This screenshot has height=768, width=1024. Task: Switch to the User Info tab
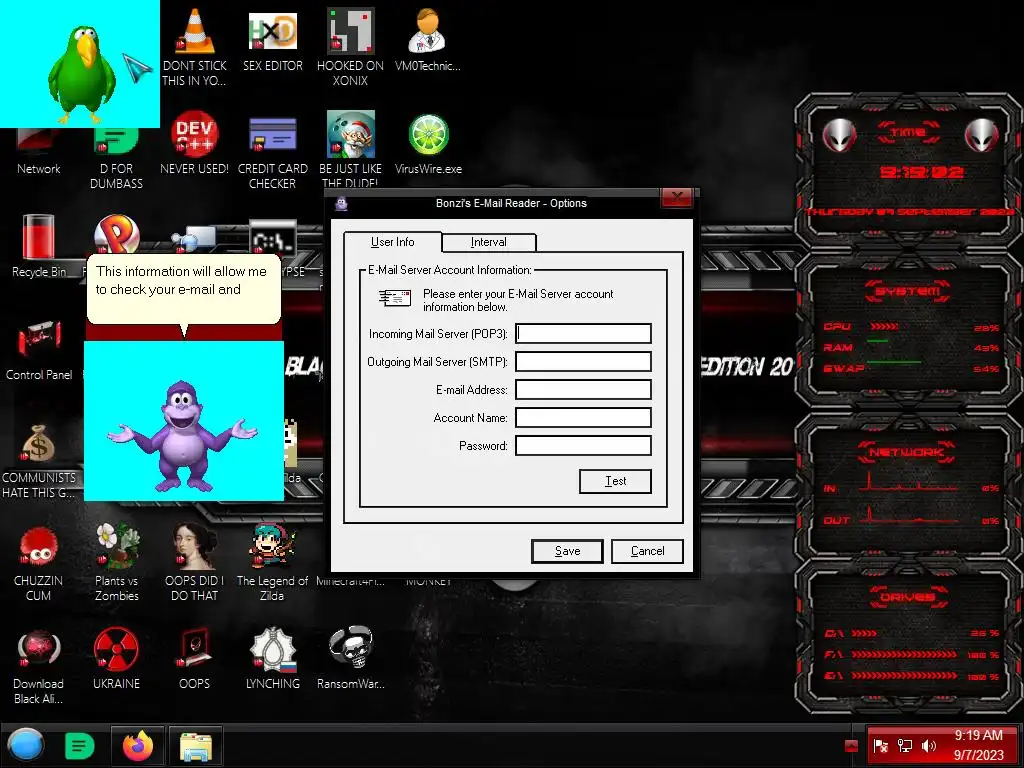[392, 242]
